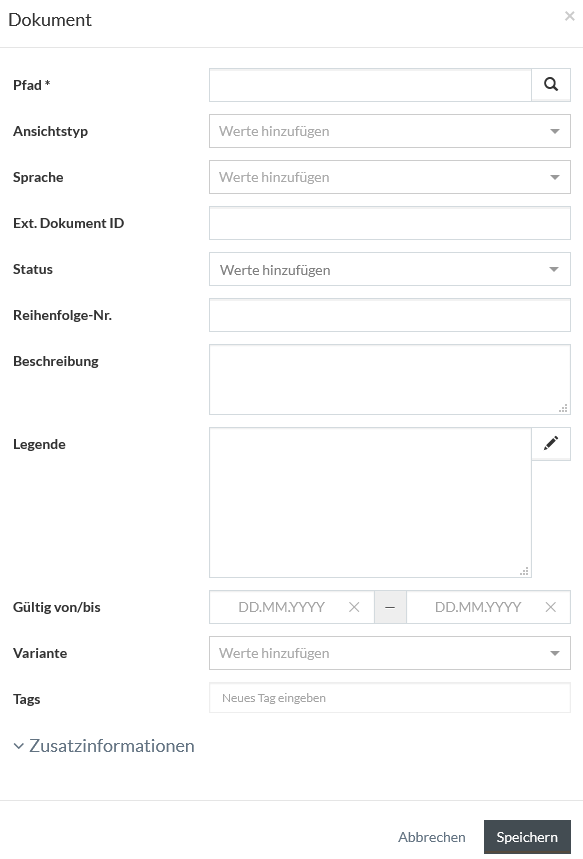Expand the Zusatzinformationen section

tap(104, 746)
